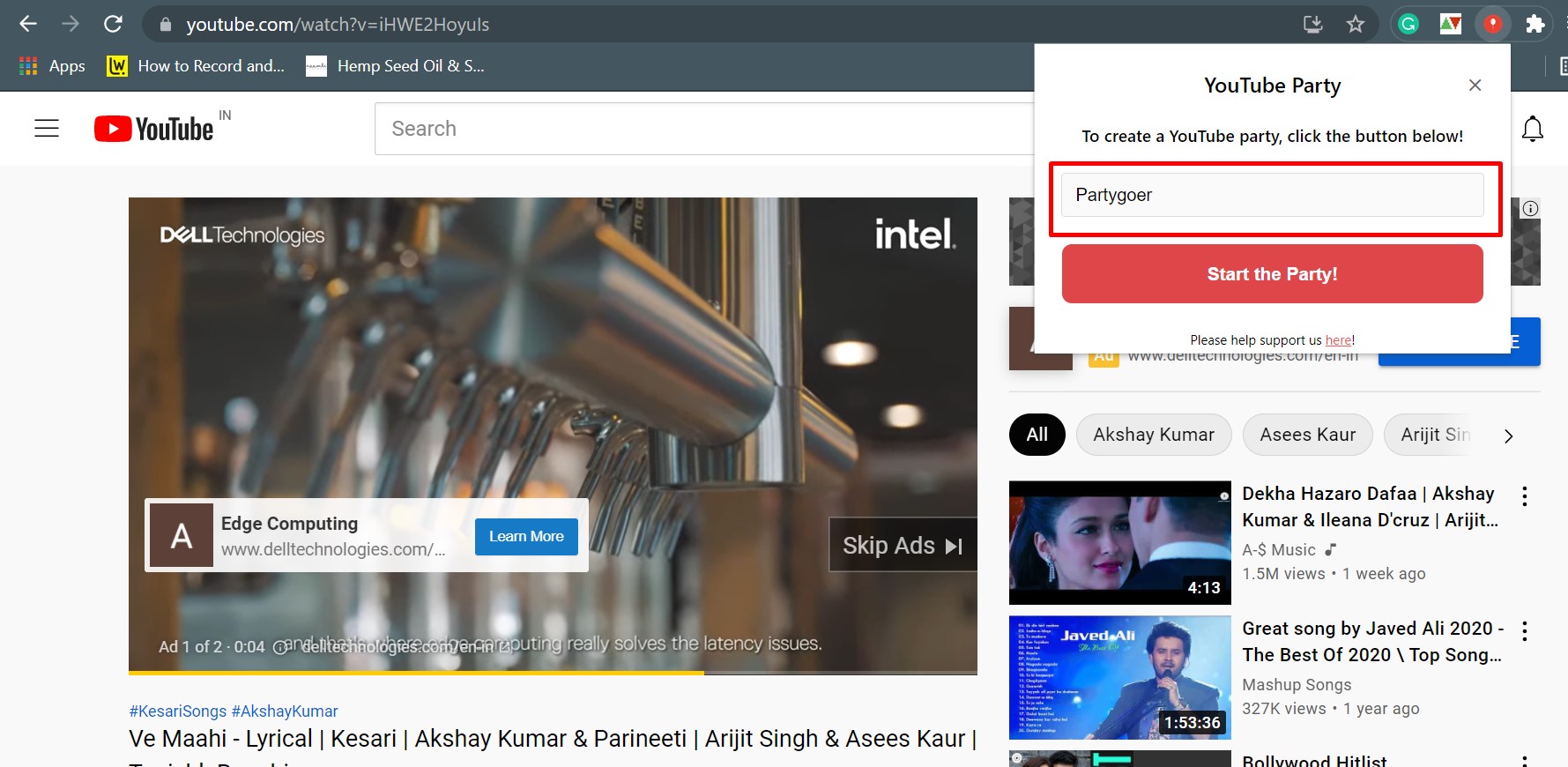
Task: Go to the YouTube home logo
Action: tap(154, 129)
